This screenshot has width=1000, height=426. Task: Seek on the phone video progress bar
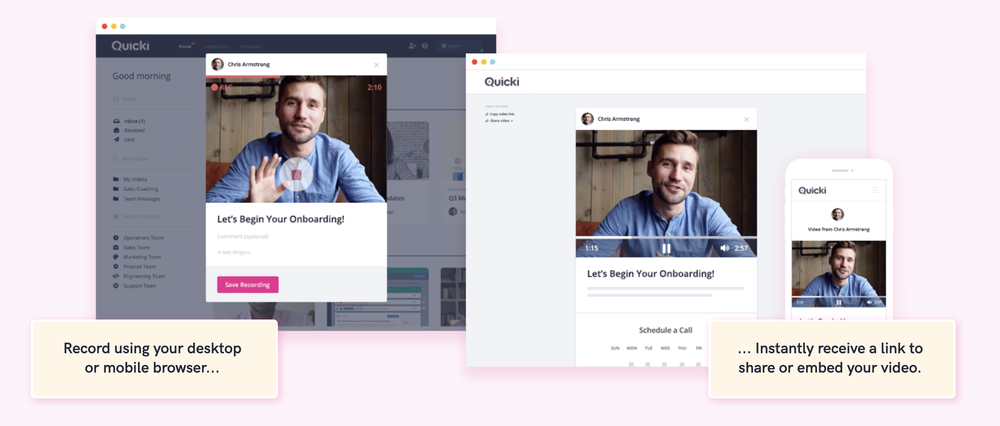click(x=839, y=297)
